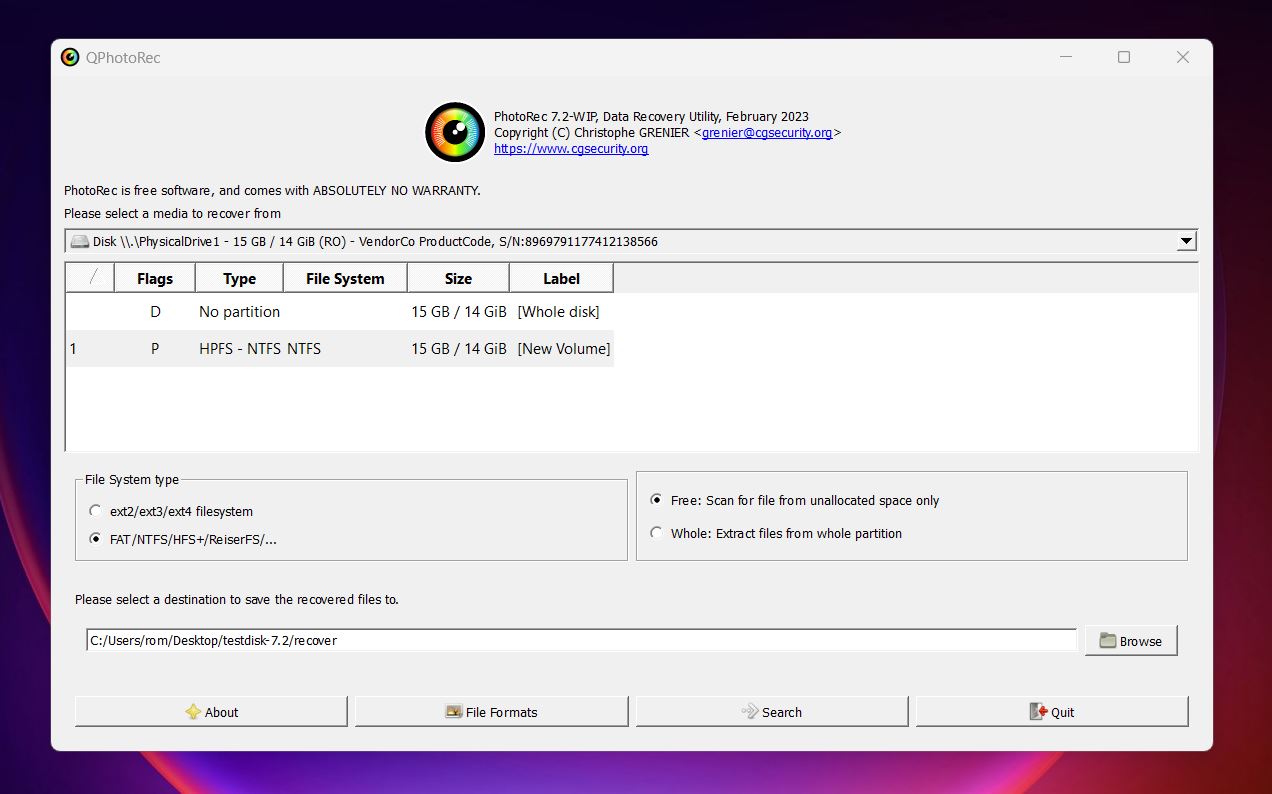Minimize the QPhotoRec window

point(1066,57)
